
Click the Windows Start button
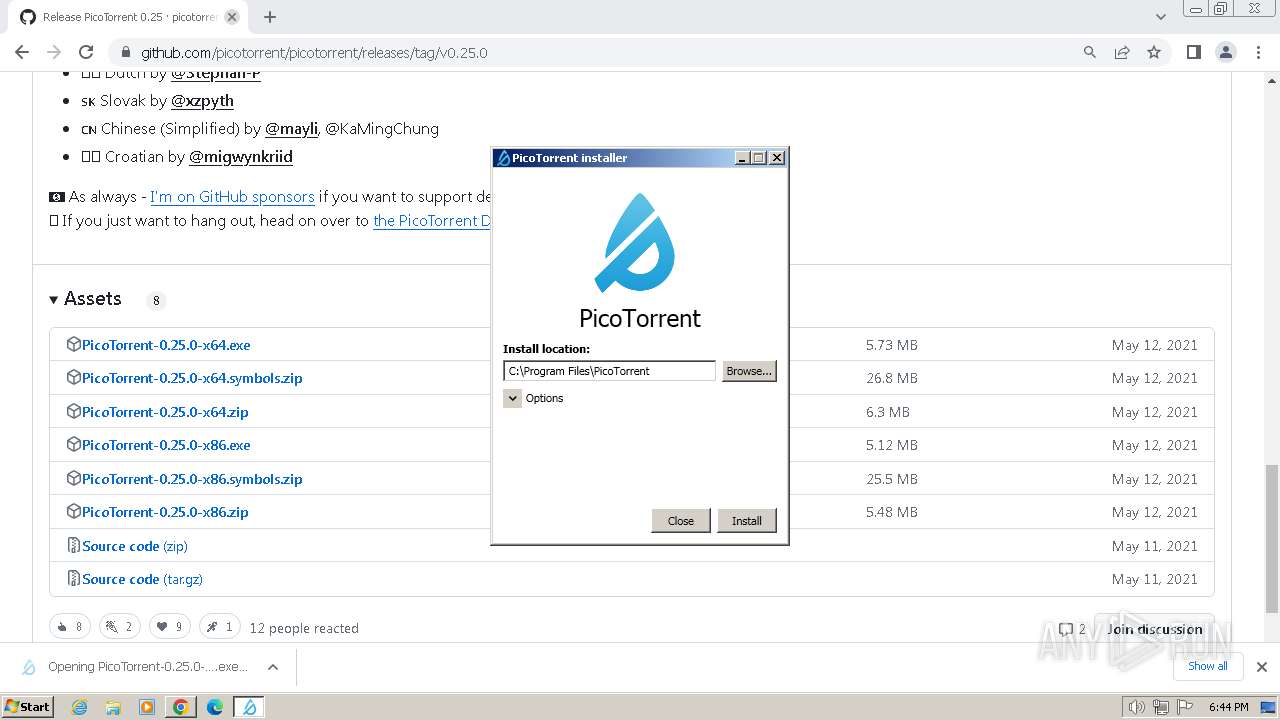(28, 706)
